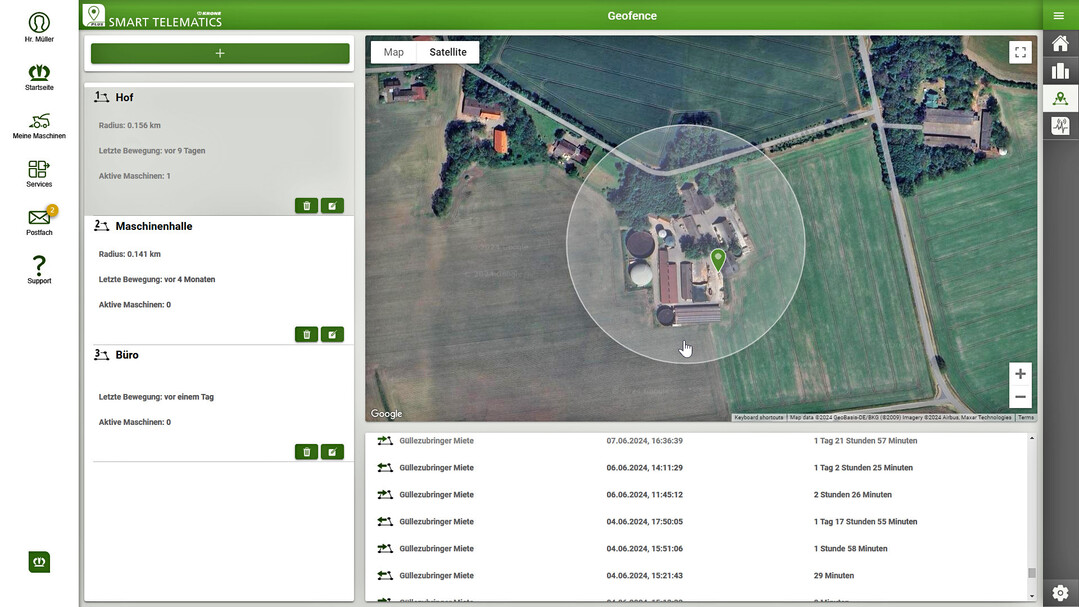The height and width of the screenshot is (607, 1079).
Task: Open the Support section
Action: (x=39, y=267)
